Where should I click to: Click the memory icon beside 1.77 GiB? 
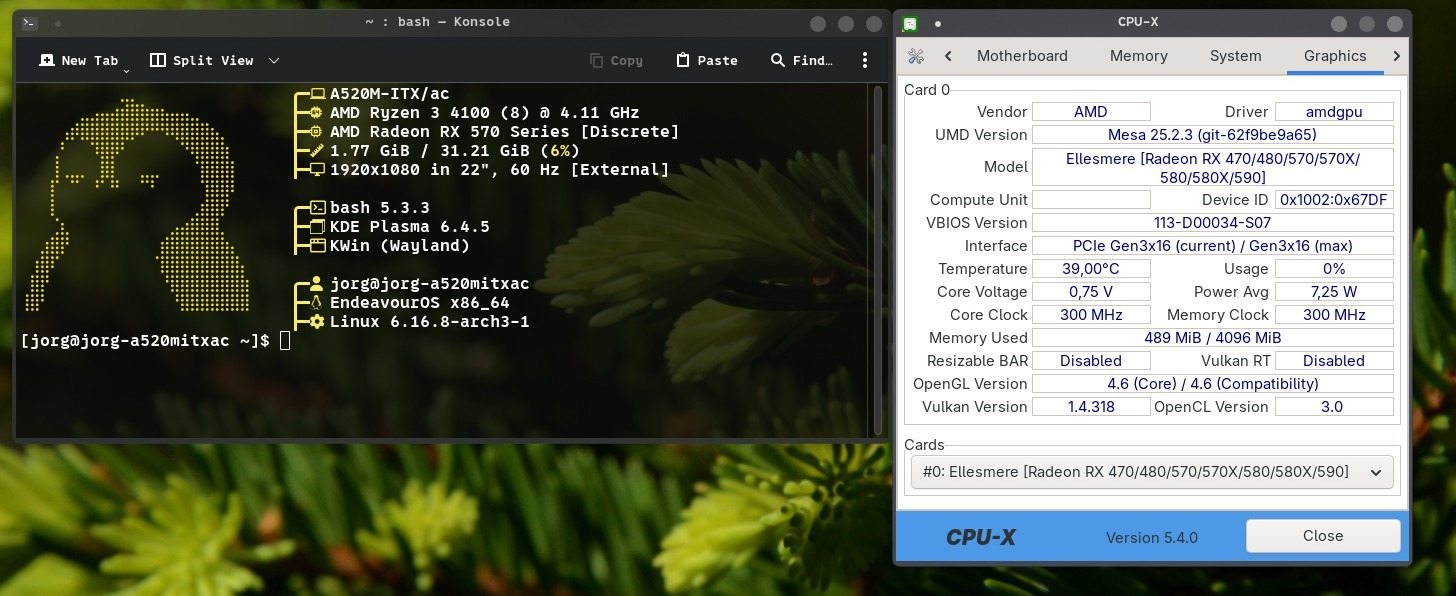tap(317, 151)
